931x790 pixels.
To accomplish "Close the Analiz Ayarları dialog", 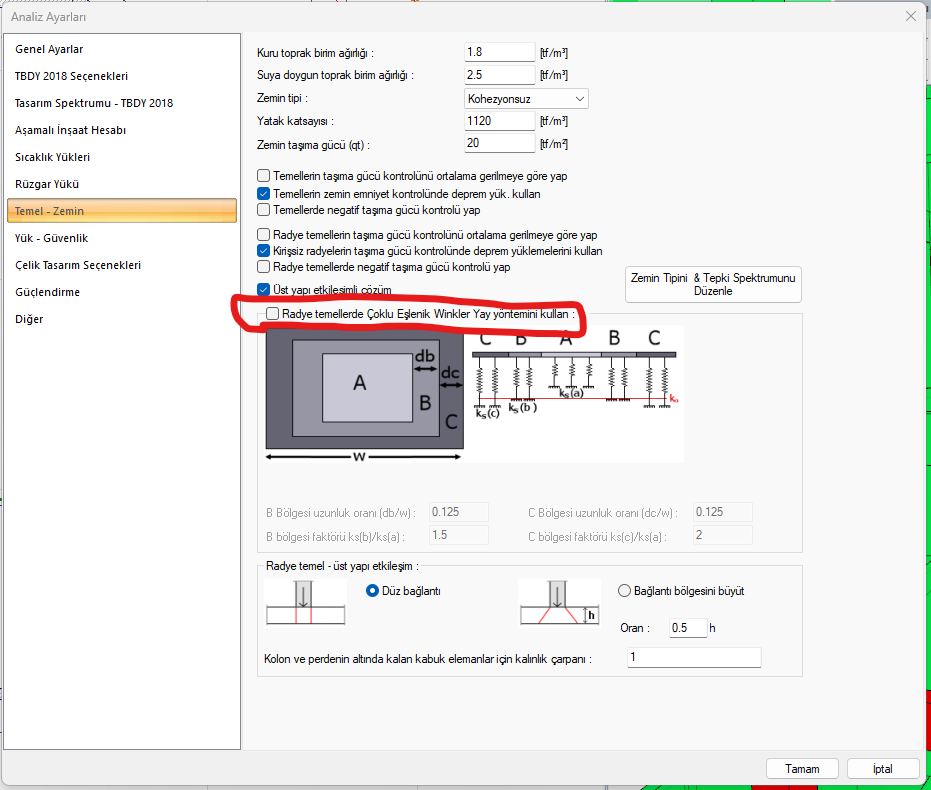I will point(910,16).
